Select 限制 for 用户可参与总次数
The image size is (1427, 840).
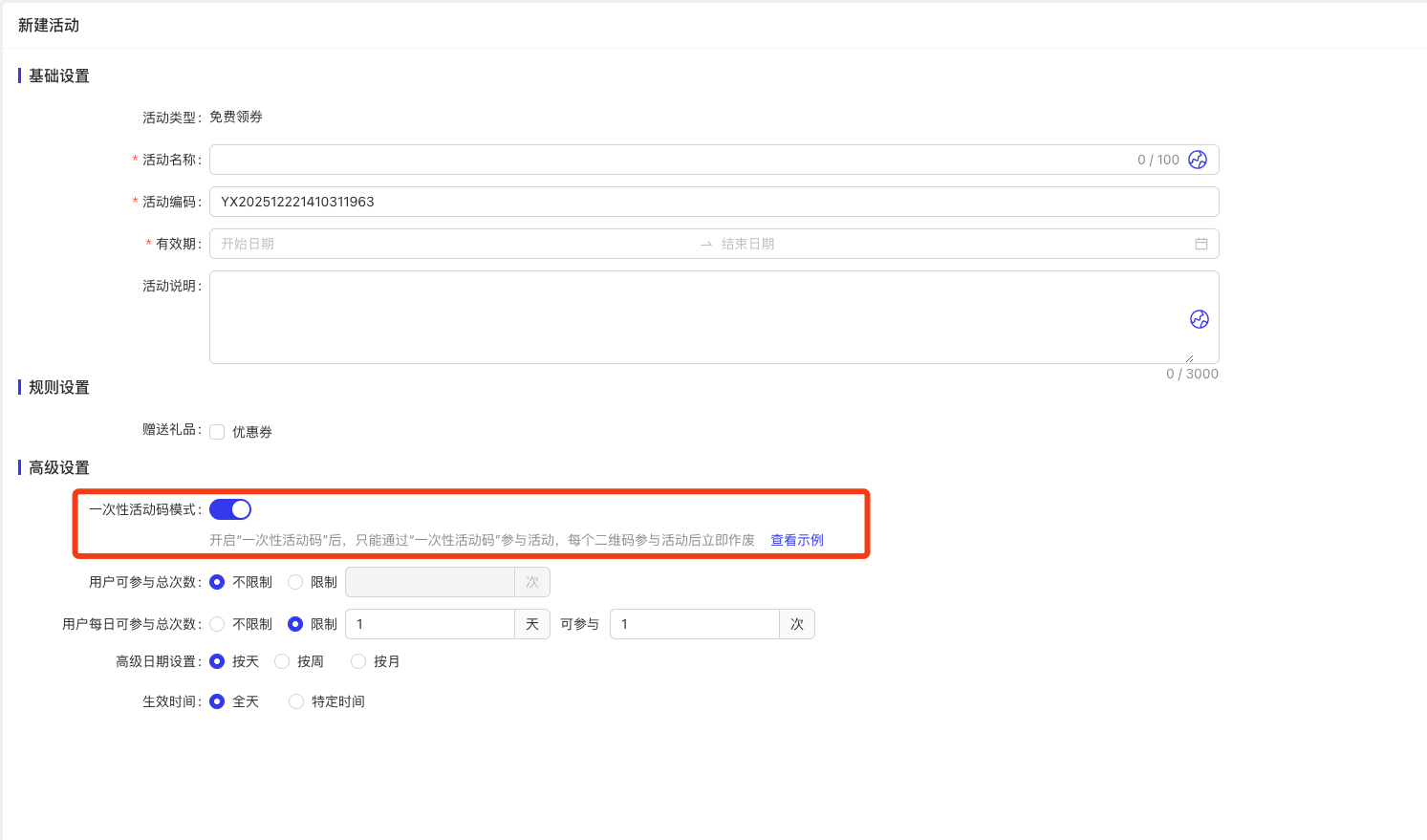pyautogui.click(x=295, y=582)
